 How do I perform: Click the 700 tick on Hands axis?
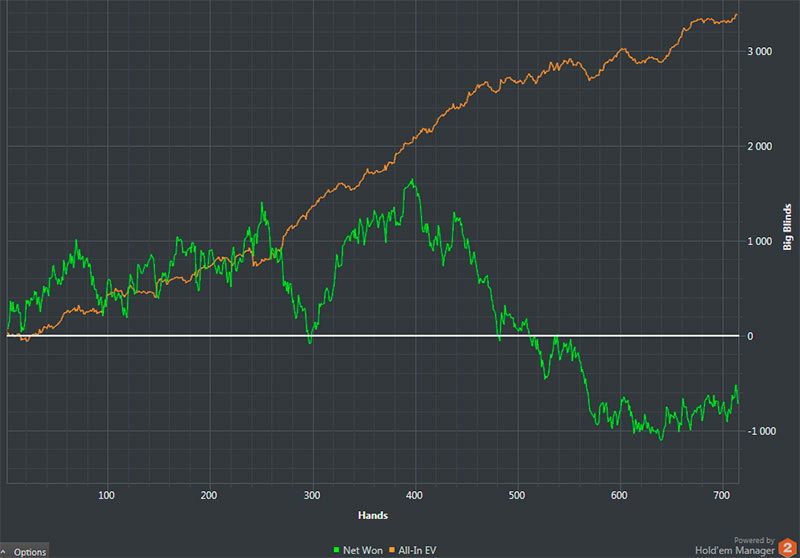721,496
